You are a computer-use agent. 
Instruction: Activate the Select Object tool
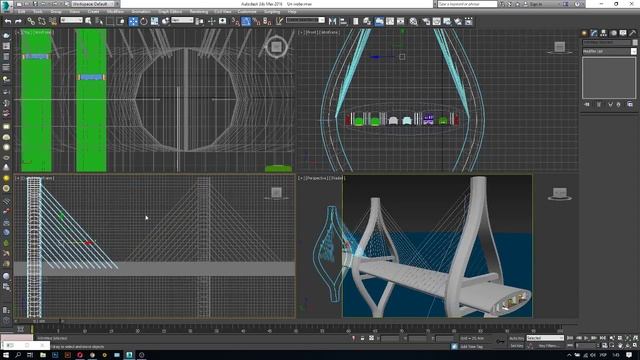point(88,21)
